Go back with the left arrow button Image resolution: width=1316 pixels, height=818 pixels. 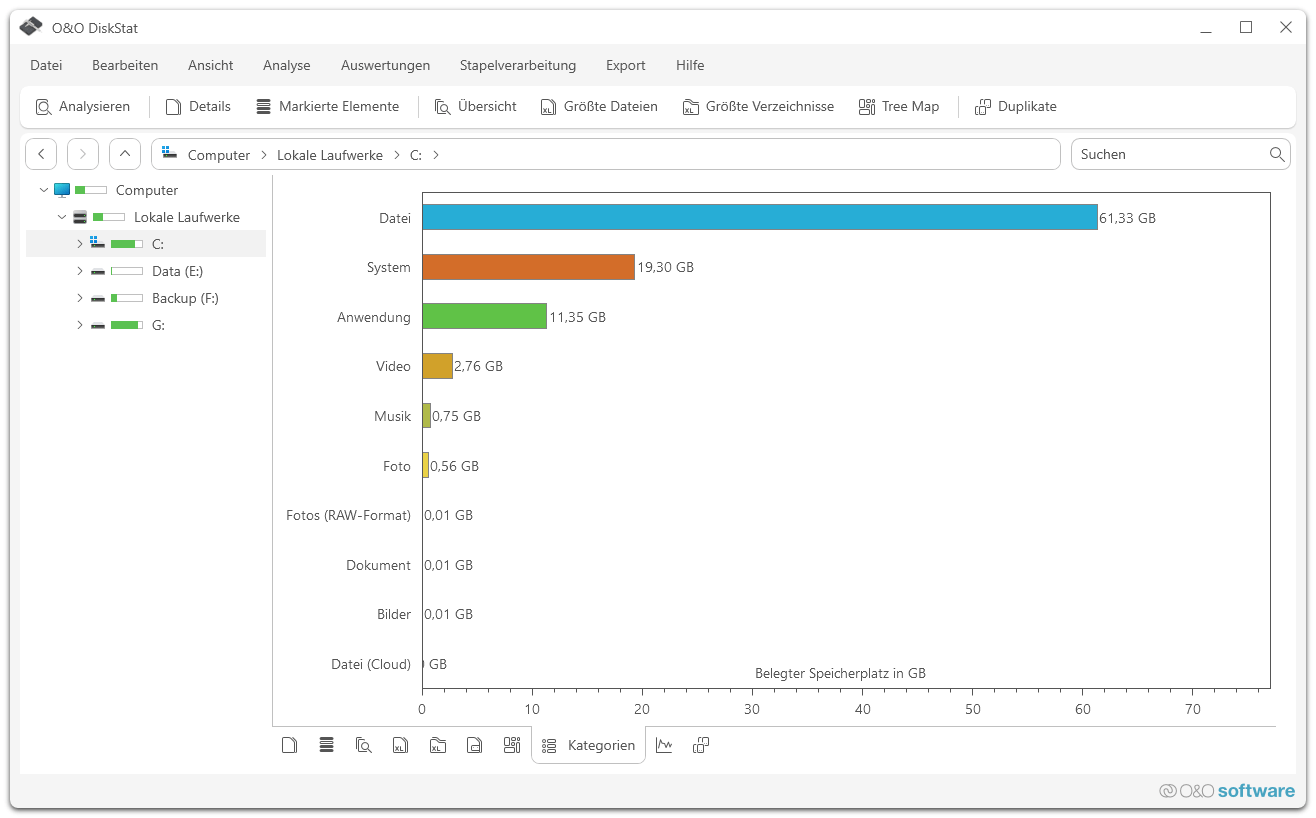[x=41, y=154]
